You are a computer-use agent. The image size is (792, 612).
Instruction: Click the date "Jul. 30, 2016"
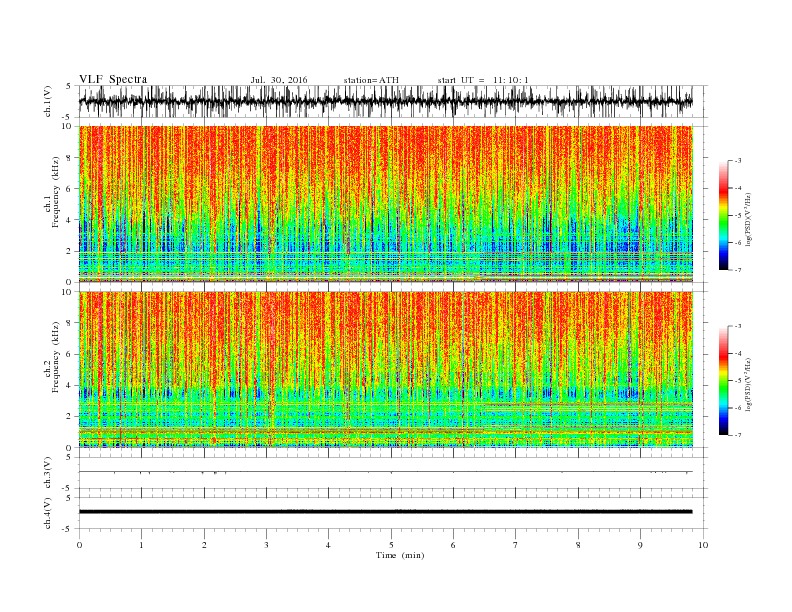point(279,80)
